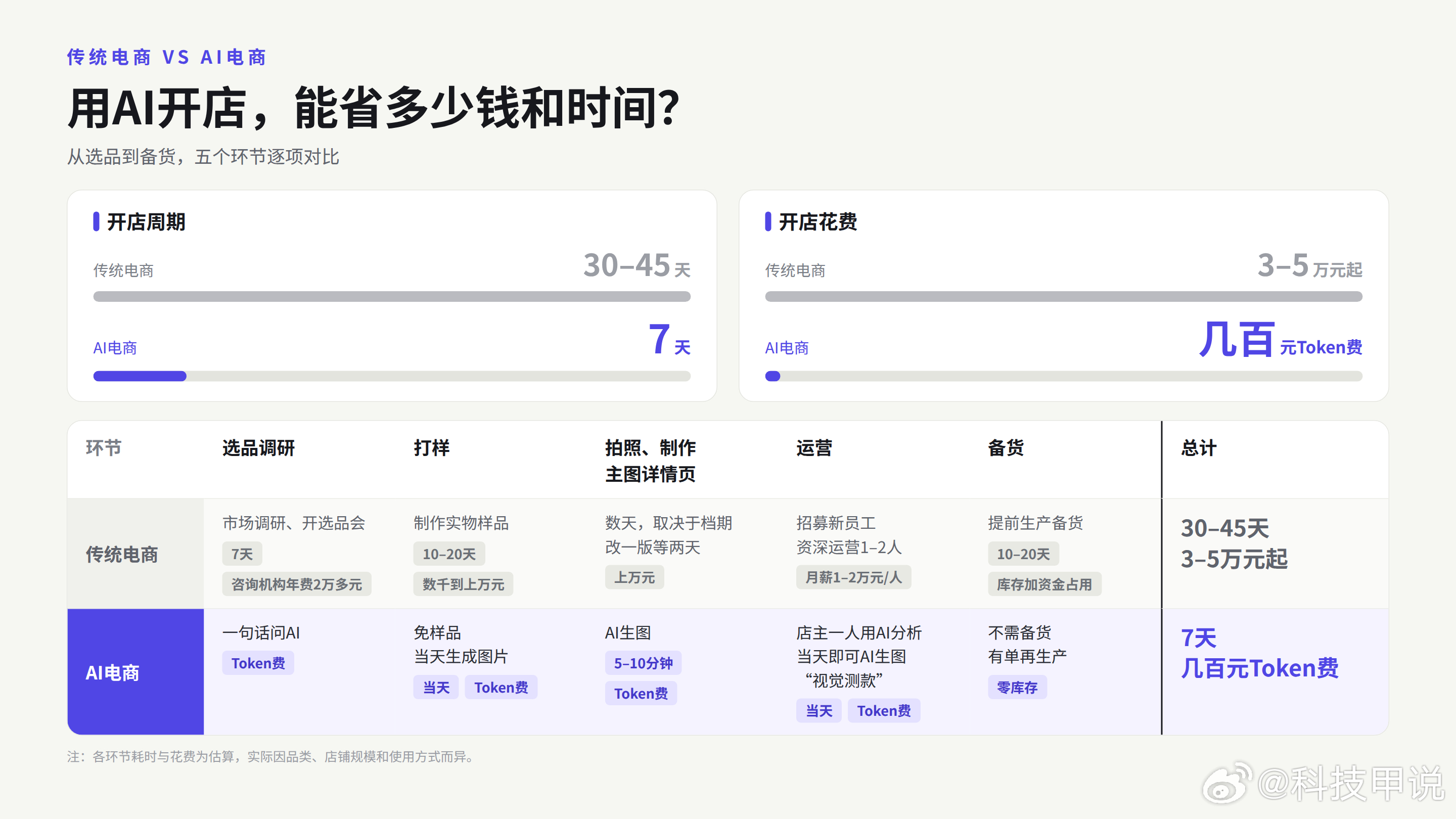Click the gray 传统电商 bar in 开店花费

click(x=1063, y=297)
